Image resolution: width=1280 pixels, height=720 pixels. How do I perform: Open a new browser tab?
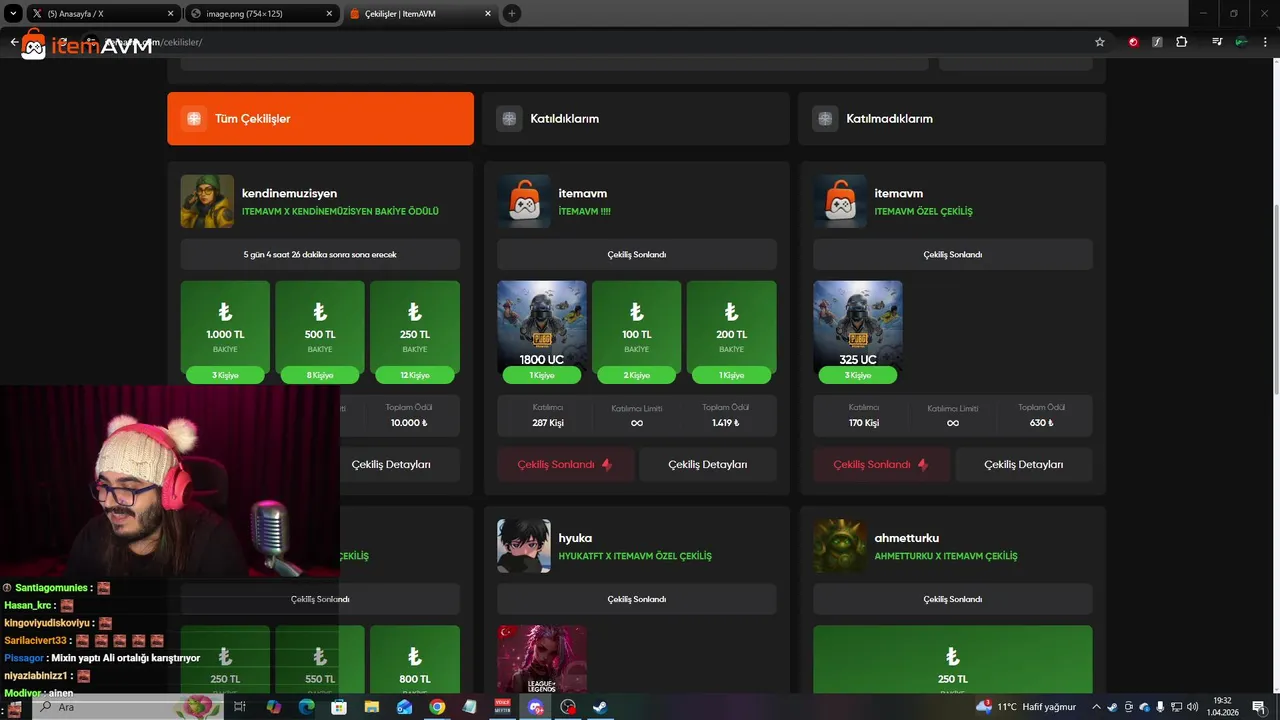512,14
